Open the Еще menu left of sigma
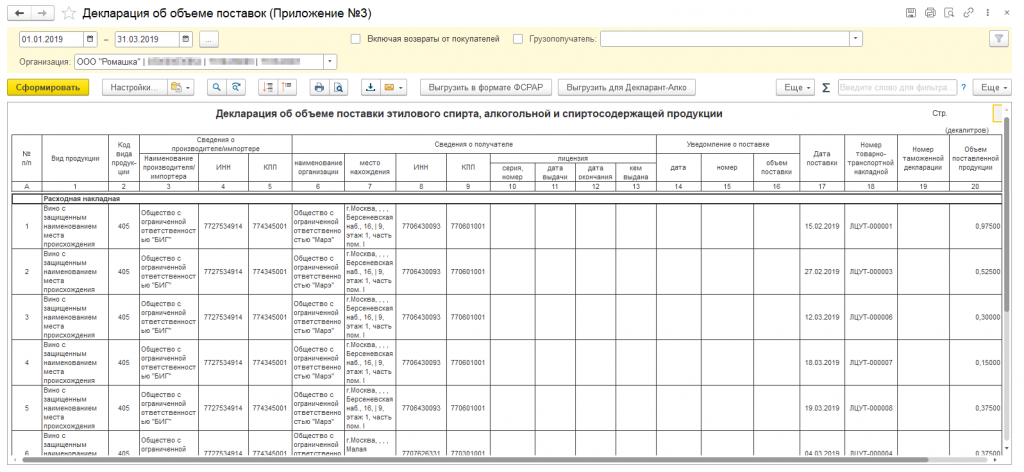Viewport: 1024px width, 472px height. click(x=795, y=88)
